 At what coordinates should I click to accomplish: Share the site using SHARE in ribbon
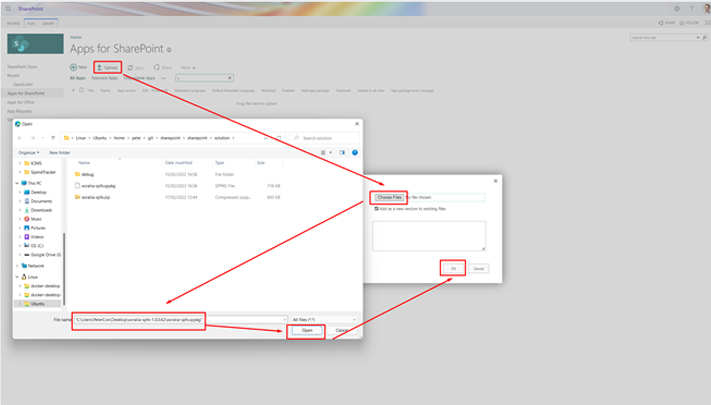[667, 23]
